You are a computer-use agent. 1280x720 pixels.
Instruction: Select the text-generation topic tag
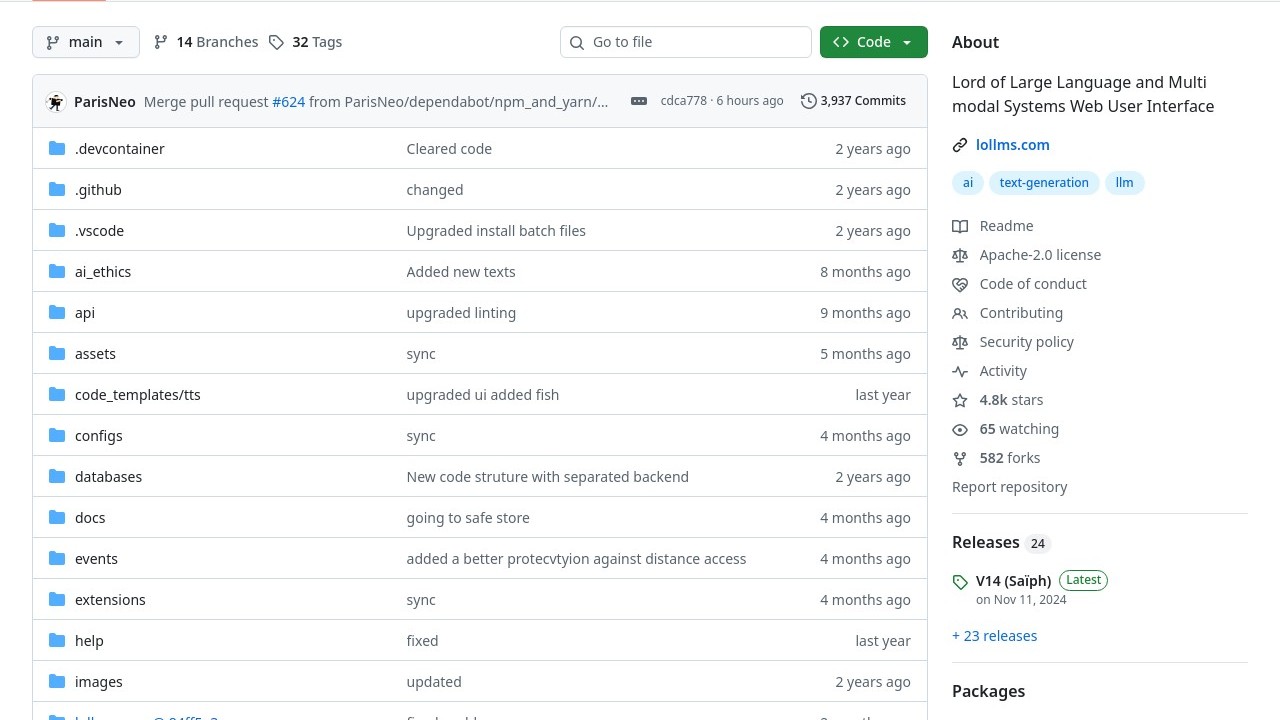(1043, 183)
